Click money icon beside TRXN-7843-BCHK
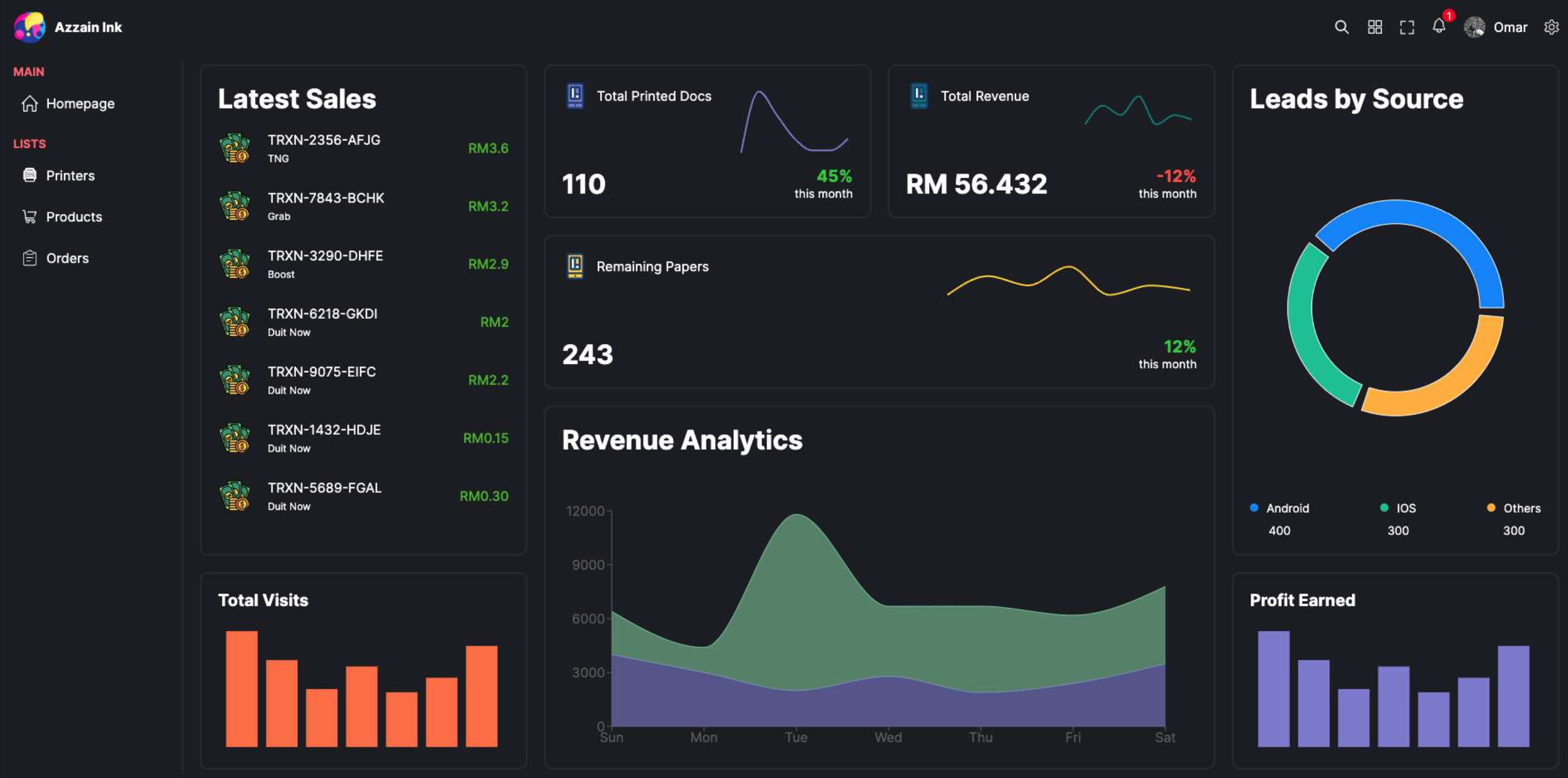1568x778 pixels. [234, 206]
